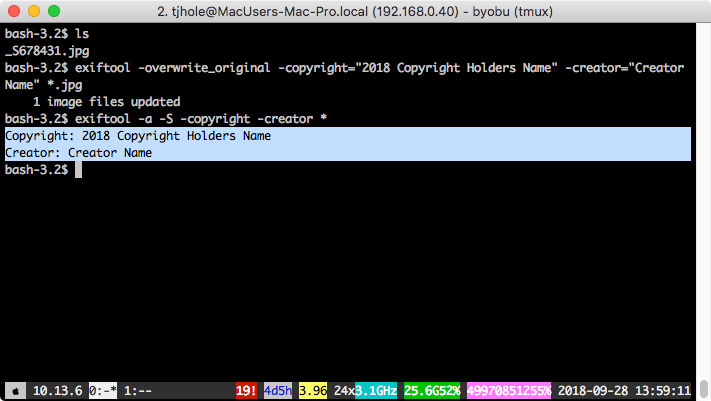Click the 2018-09-28 date in status bar
Image resolution: width=711 pixels, height=401 pixels.
(x=593, y=391)
